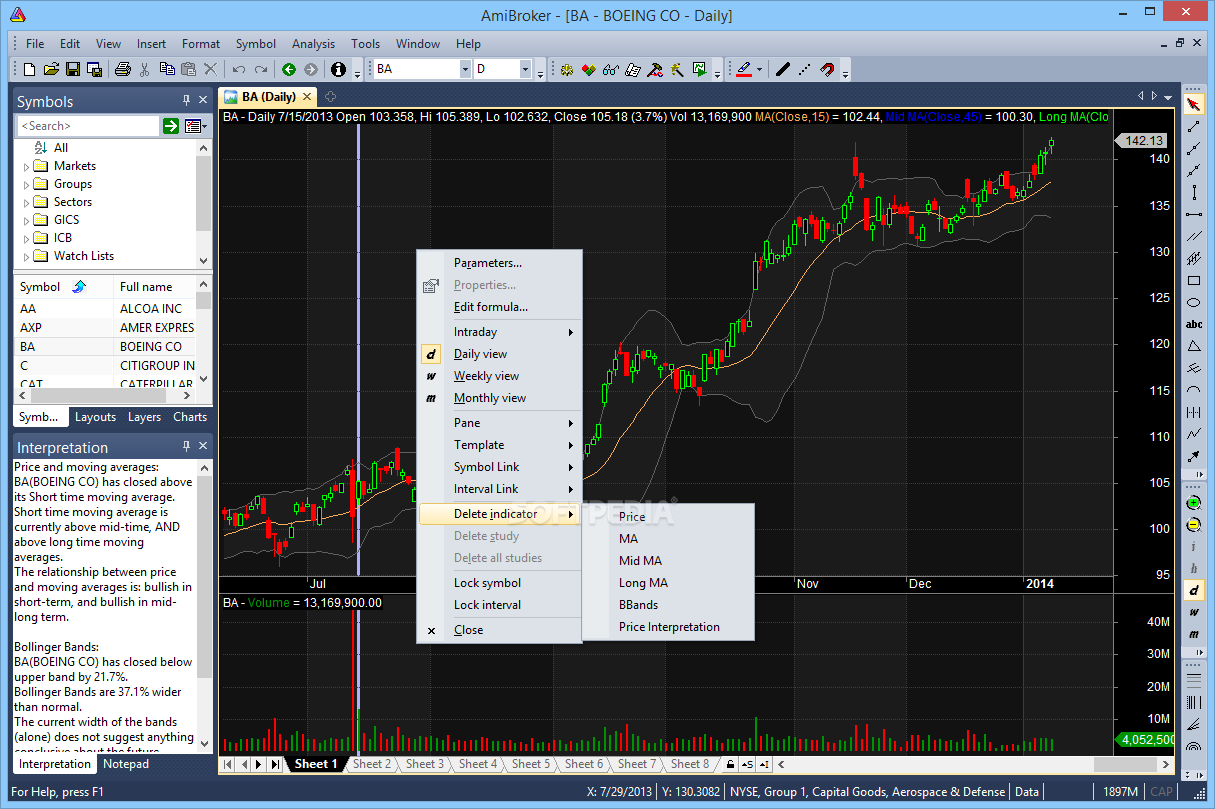The image size is (1215, 809).
Task: Delete the Mid MA indicator
Action: 668,561
